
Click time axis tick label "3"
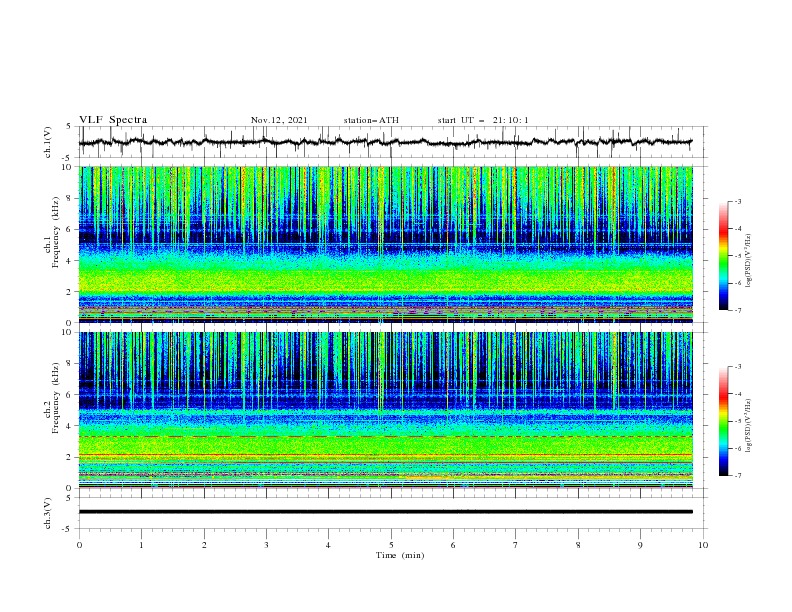click(266, 545)
